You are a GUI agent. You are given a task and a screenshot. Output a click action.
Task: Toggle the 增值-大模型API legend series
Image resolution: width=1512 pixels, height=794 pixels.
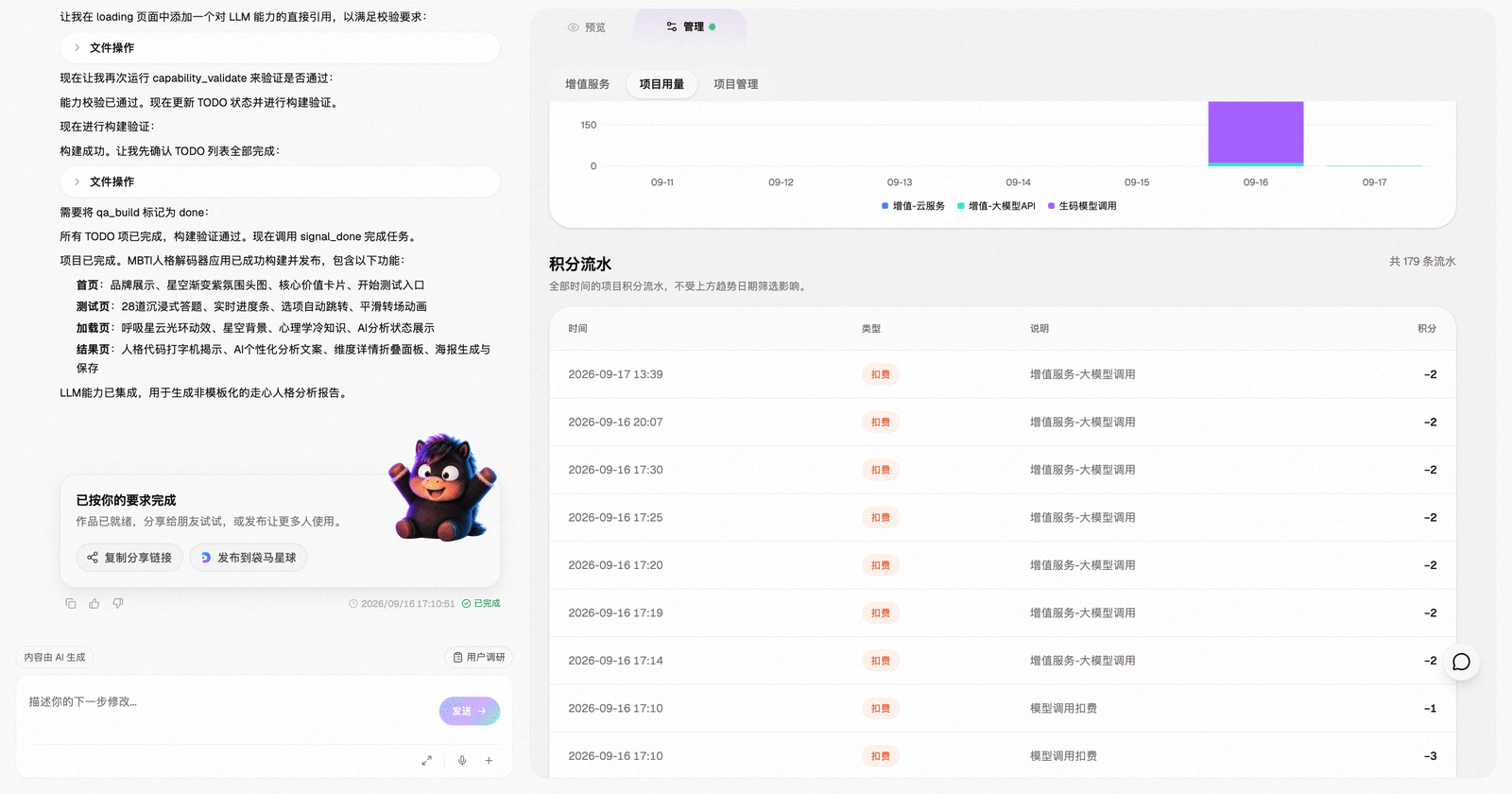click(996, 206)
